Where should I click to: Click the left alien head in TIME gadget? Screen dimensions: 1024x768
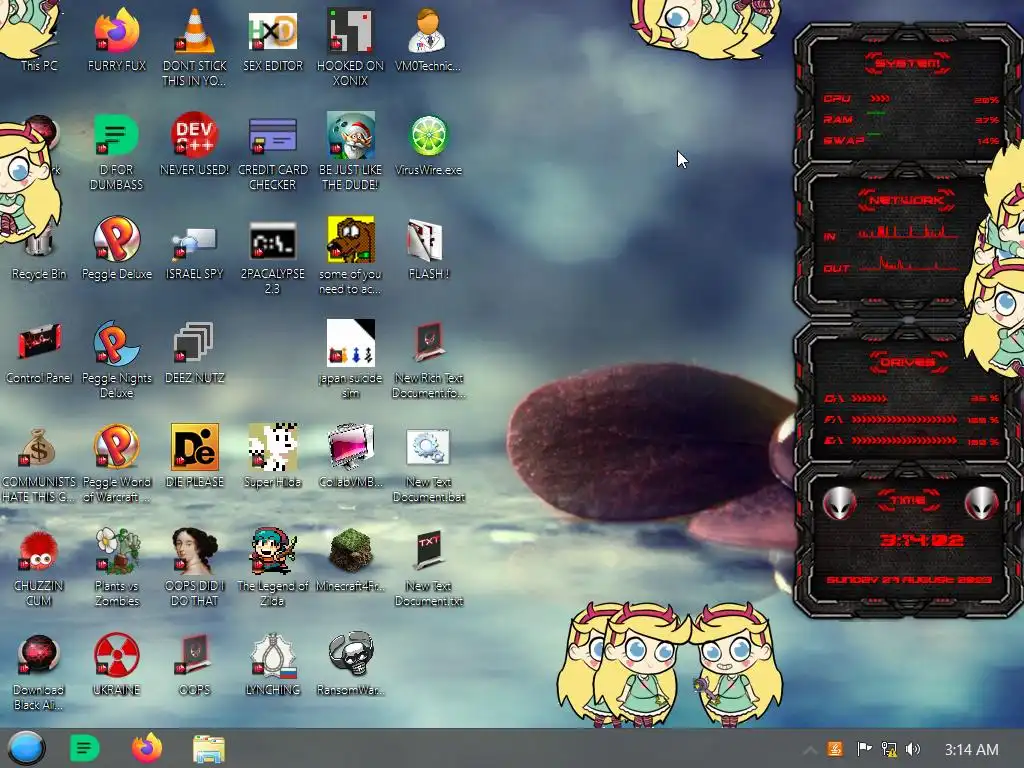tap(839, 504)
